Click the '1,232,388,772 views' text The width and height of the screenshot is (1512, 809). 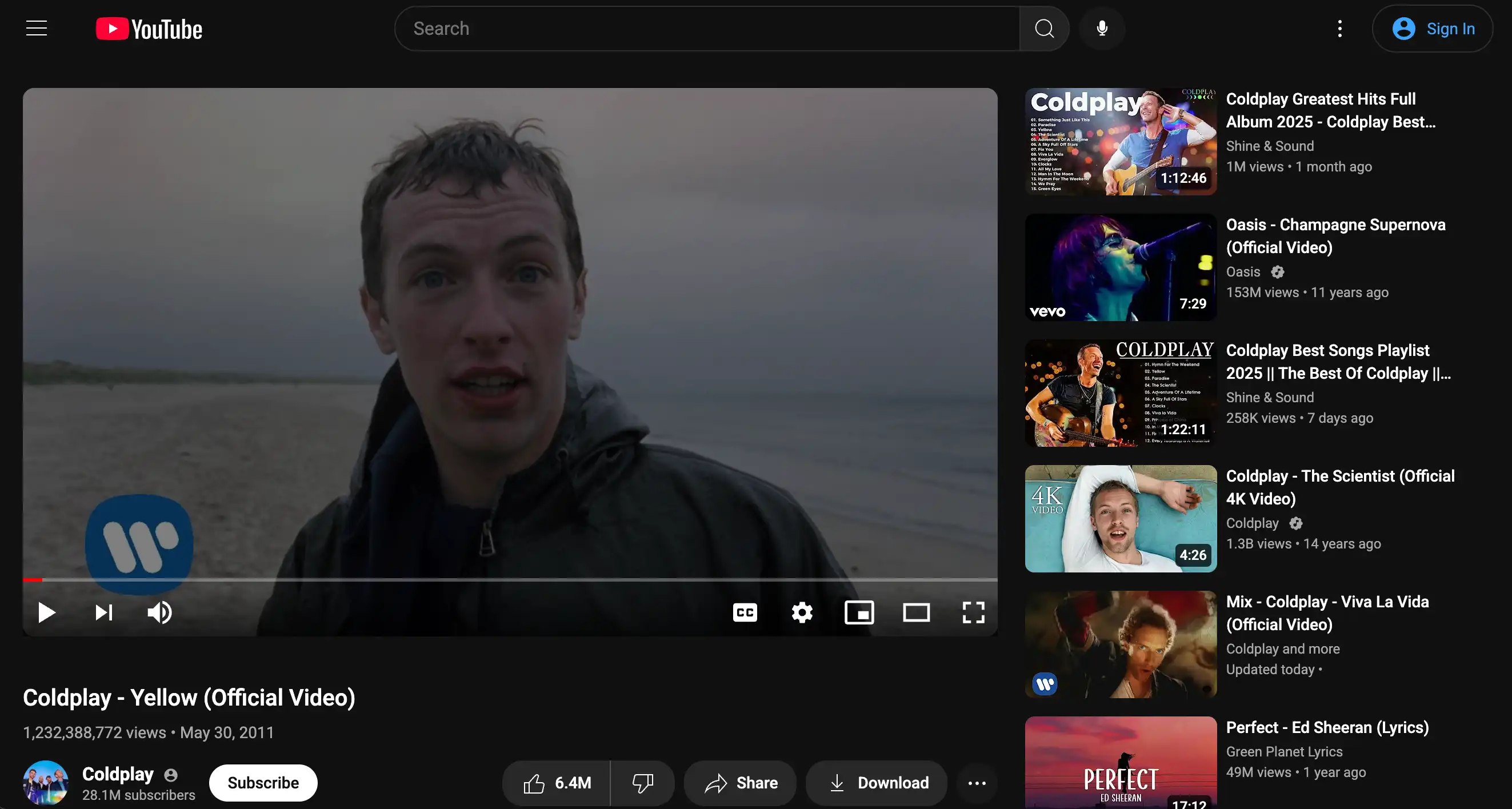(94, 733)
